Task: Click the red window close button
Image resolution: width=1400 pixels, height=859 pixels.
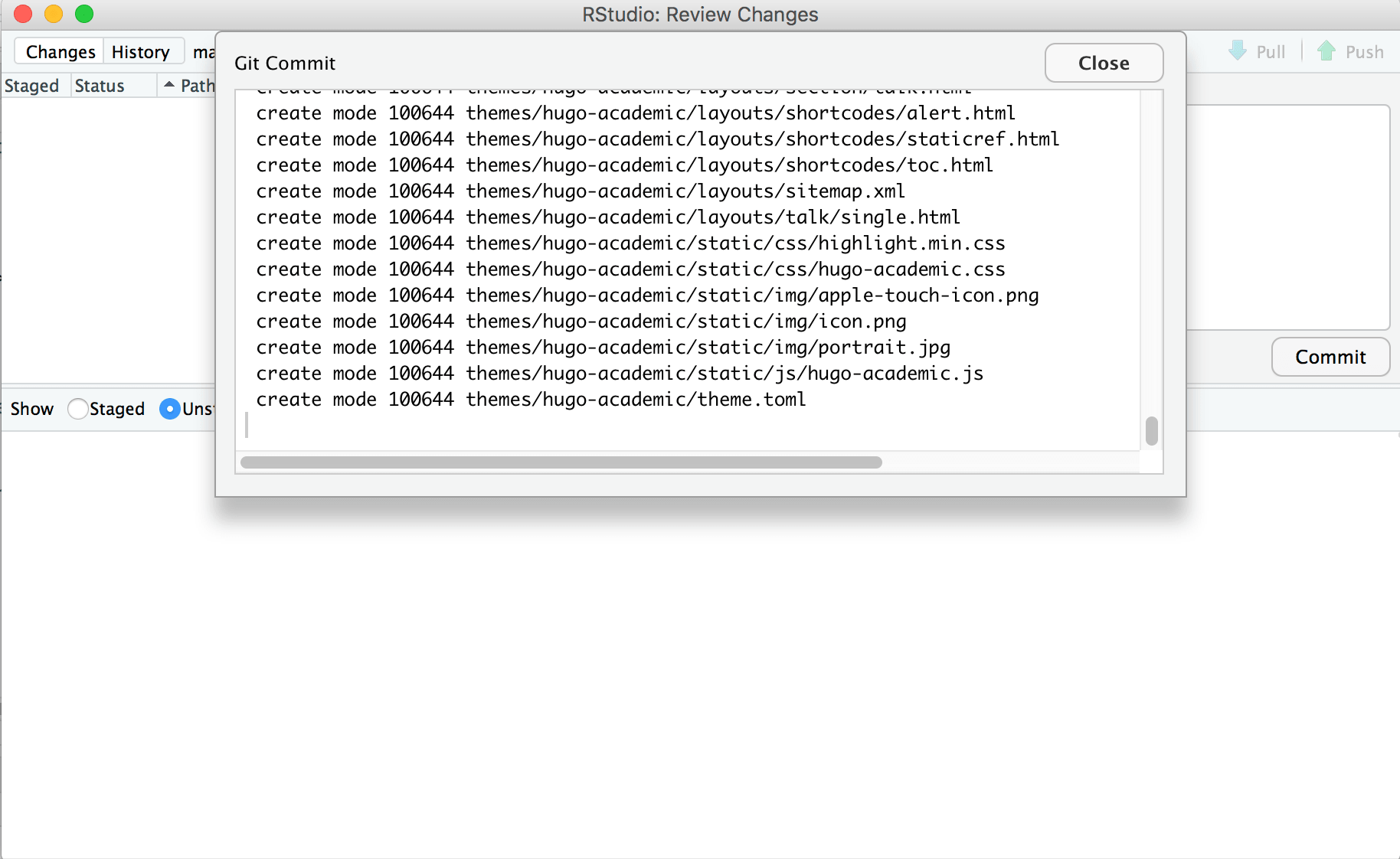Action: [x=23, y=14]
